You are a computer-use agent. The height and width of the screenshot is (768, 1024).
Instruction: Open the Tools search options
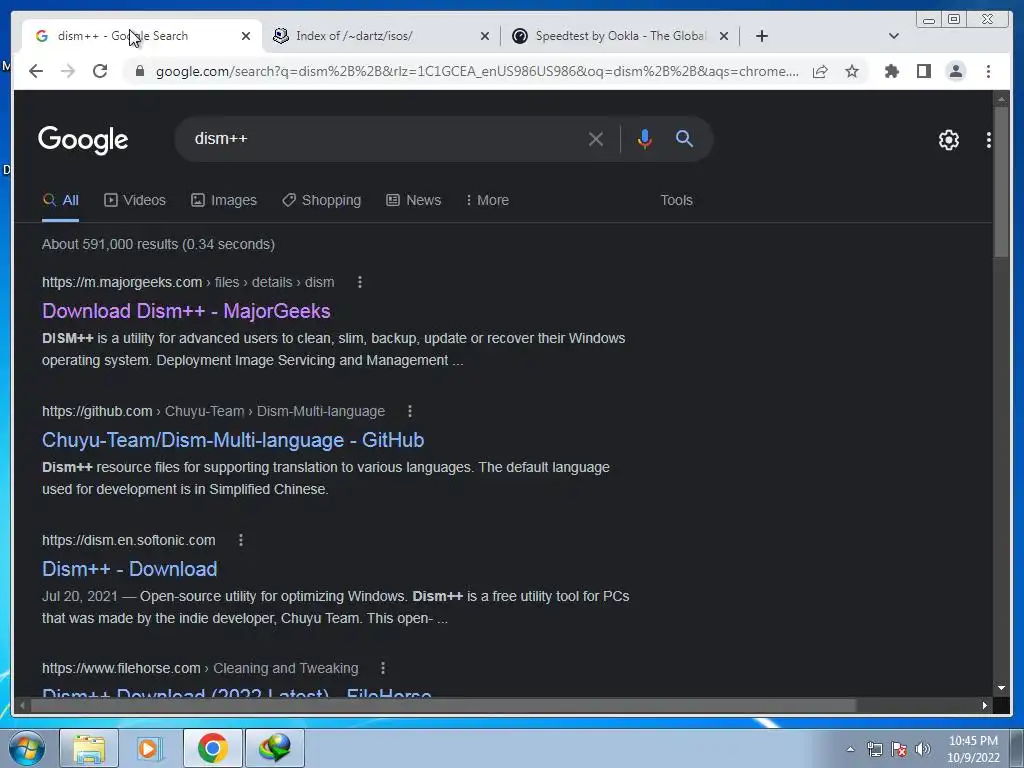click(676, 200)
